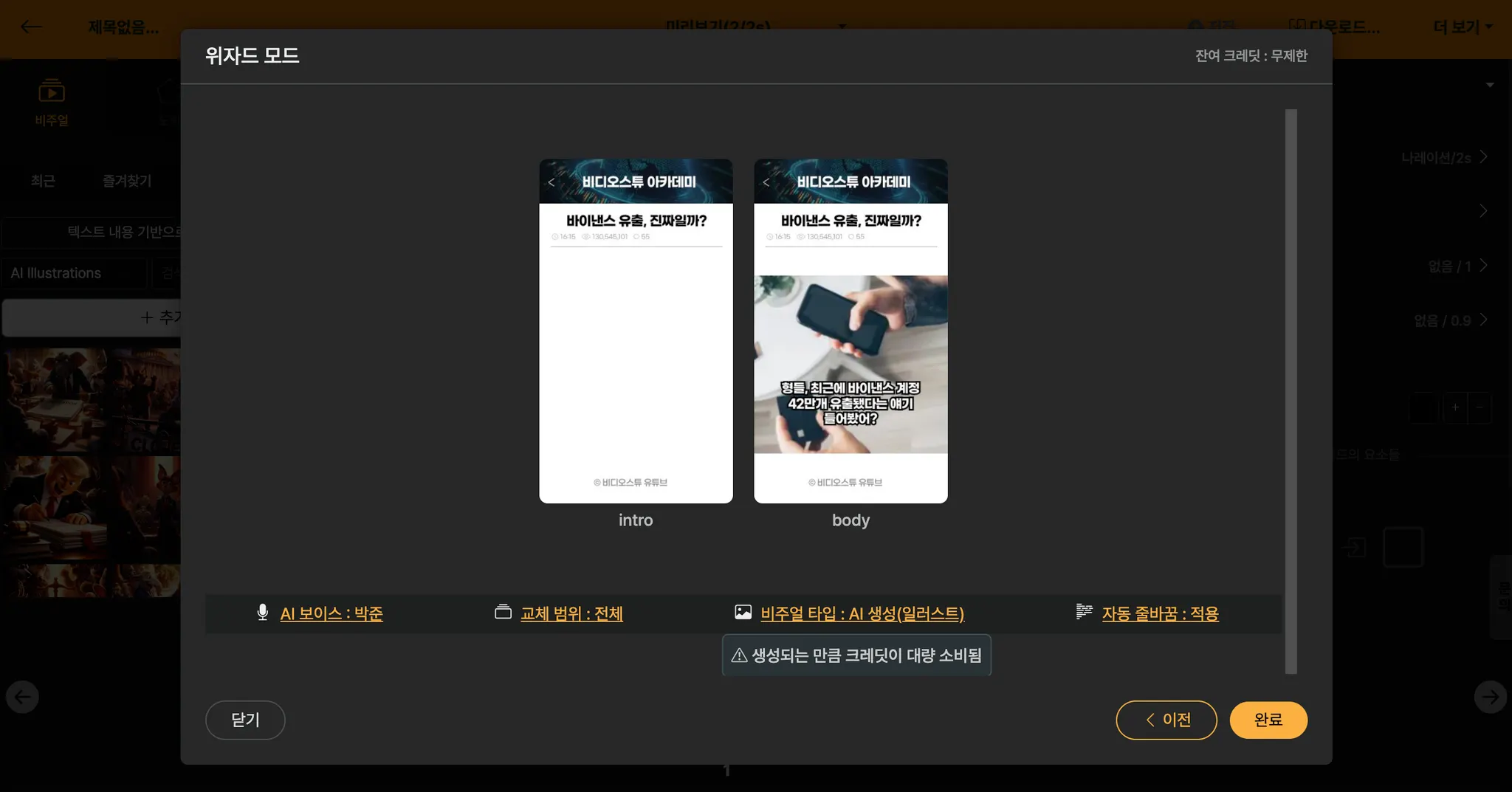Viewport: 1512px width, 792px height.
Task: Click the wizard dialog vertical scrollbar
Action: (1291, 391)
